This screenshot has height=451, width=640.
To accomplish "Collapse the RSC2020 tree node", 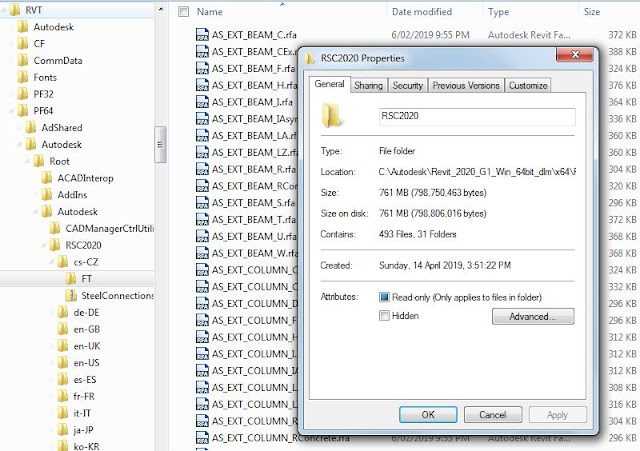I will point(44,246).
